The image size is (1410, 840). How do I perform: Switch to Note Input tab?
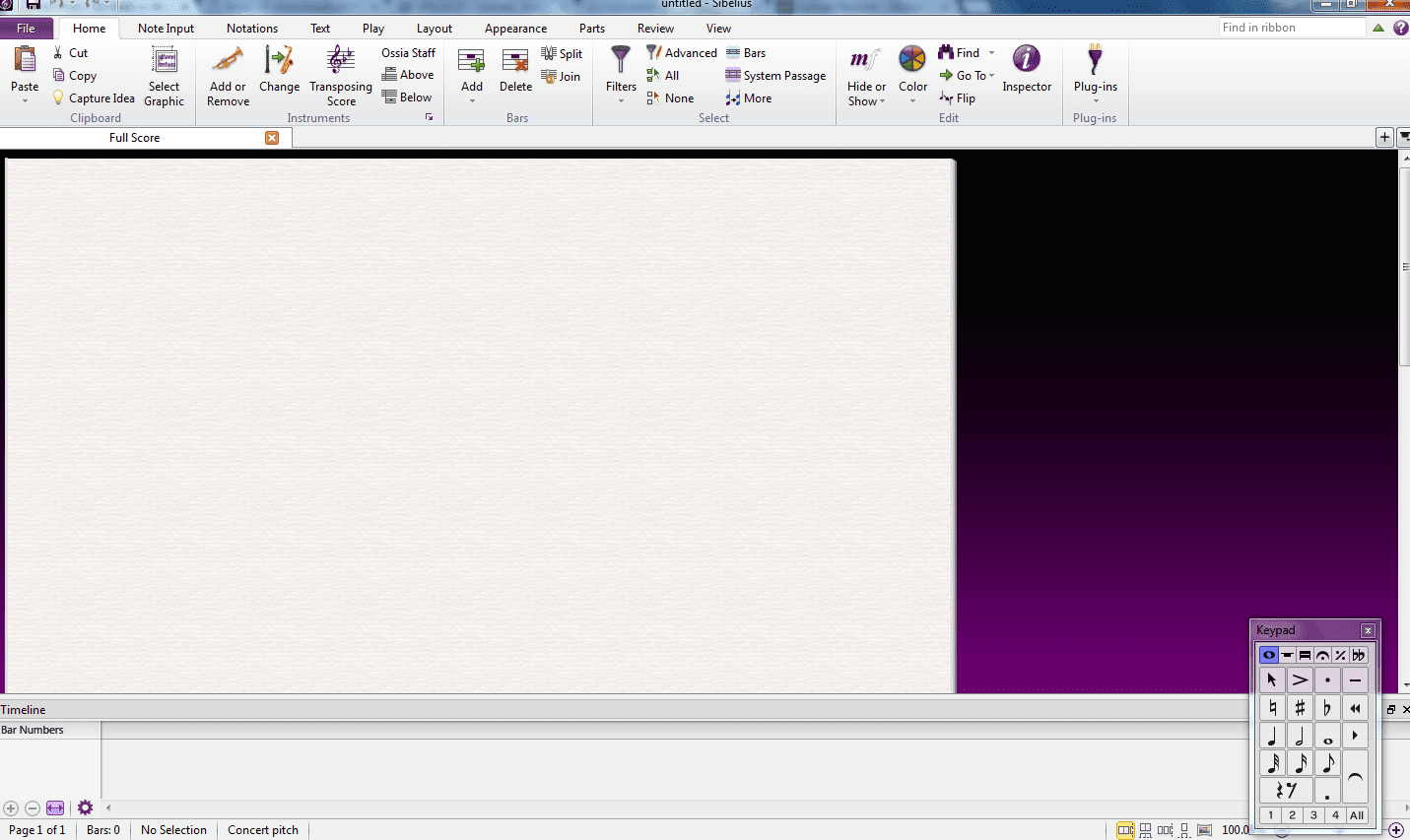pyautogui.click(x=166, y=29)
